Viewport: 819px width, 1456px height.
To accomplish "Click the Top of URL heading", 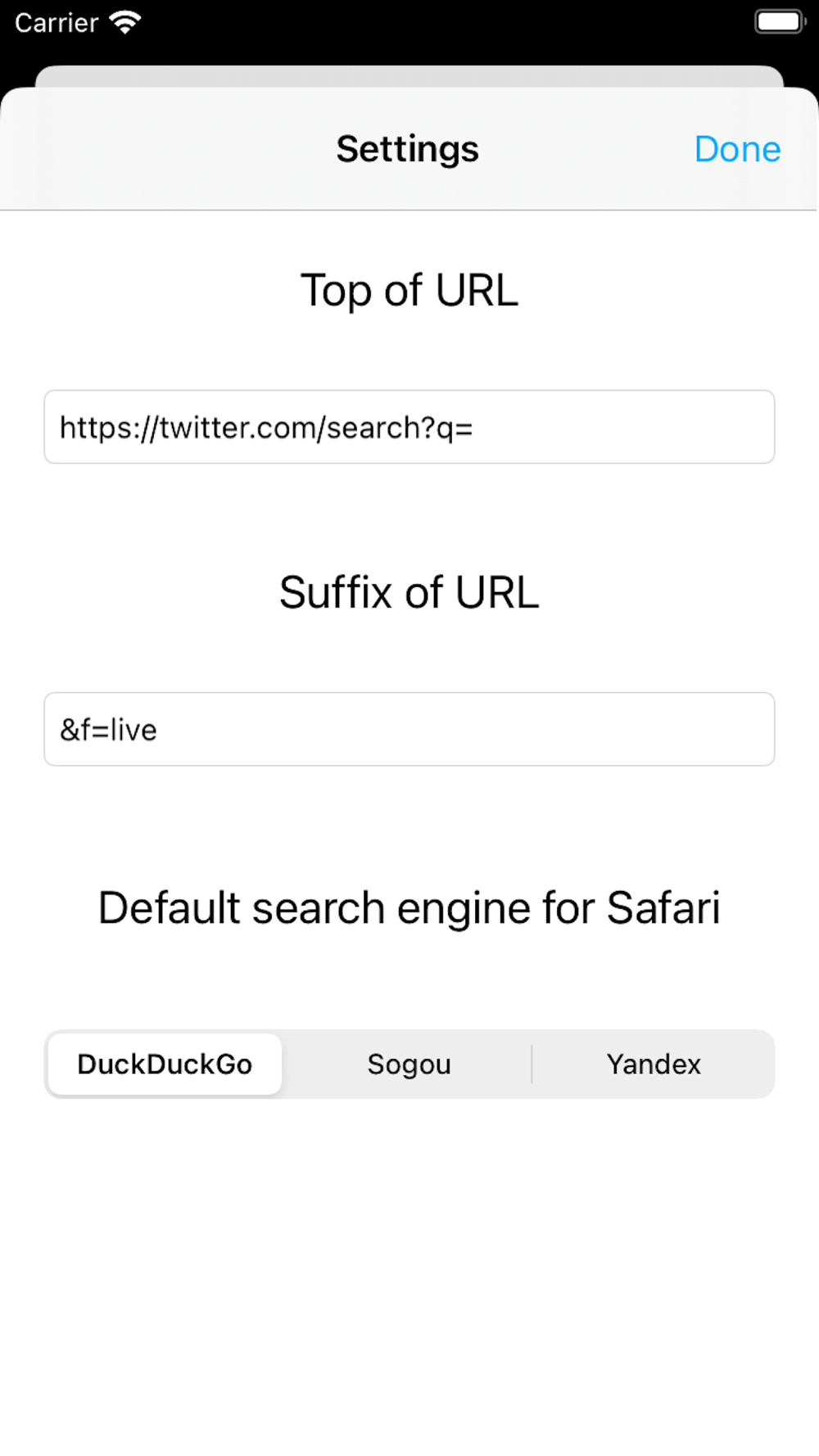I will 409,290.
